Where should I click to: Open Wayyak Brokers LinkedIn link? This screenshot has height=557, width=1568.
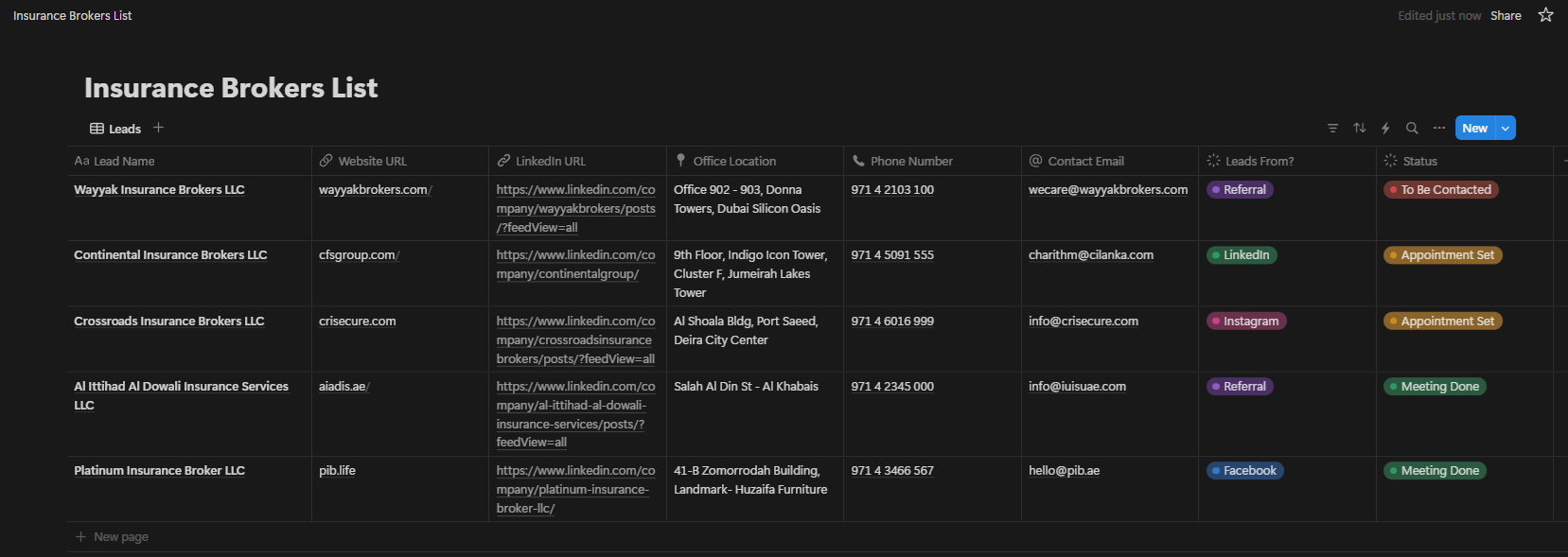pyautogui.click(x=575, y=208)
